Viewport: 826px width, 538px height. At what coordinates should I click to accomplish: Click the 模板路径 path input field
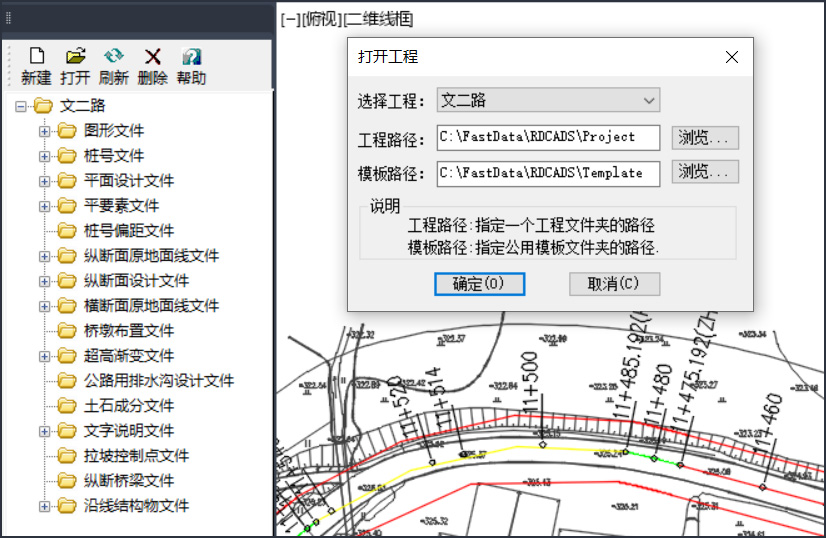coord(548,174)
